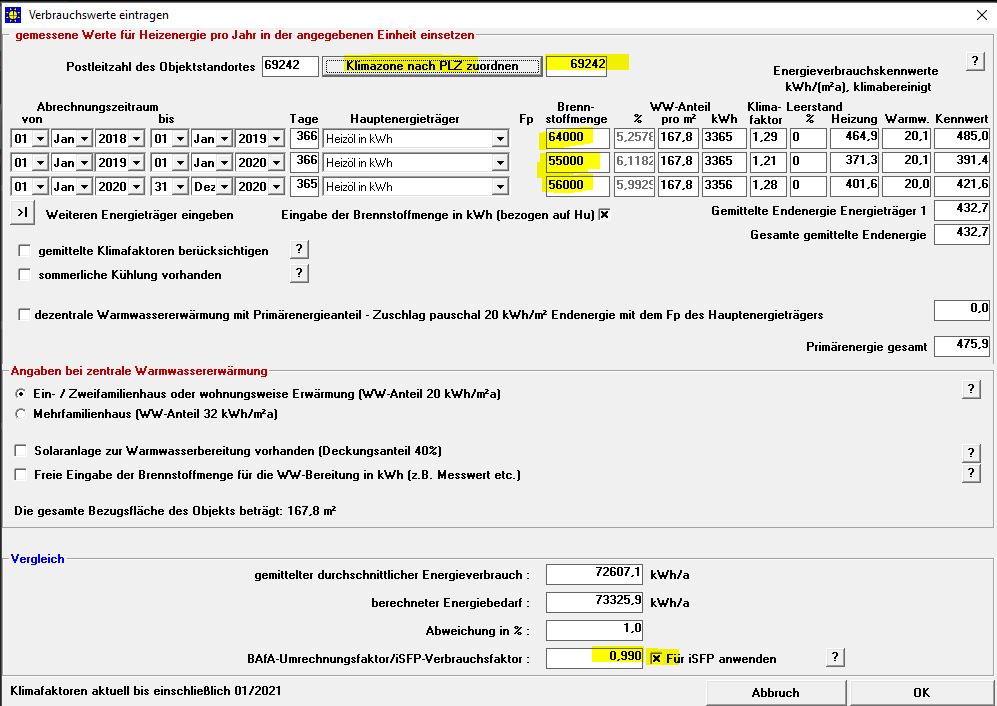Open start year dropdown in the 55000 row
This screenshot has width=997, height=706.
click(136, 163)
